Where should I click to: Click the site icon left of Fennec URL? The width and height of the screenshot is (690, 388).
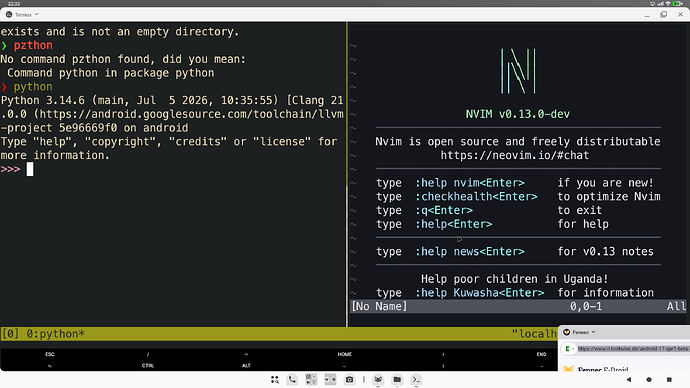[x=568, y=348]
